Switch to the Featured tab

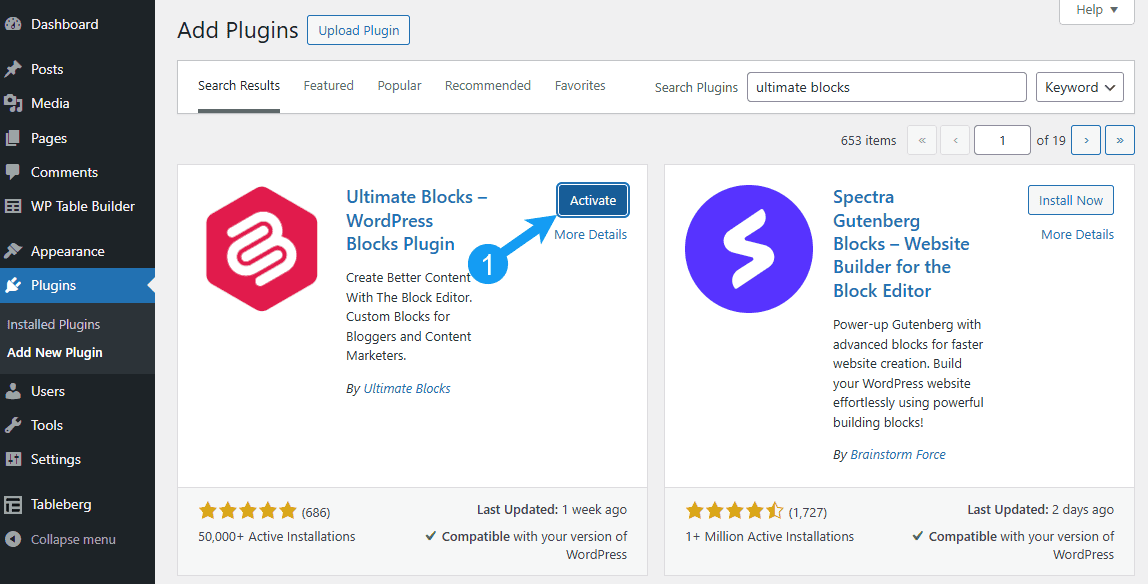329,86
